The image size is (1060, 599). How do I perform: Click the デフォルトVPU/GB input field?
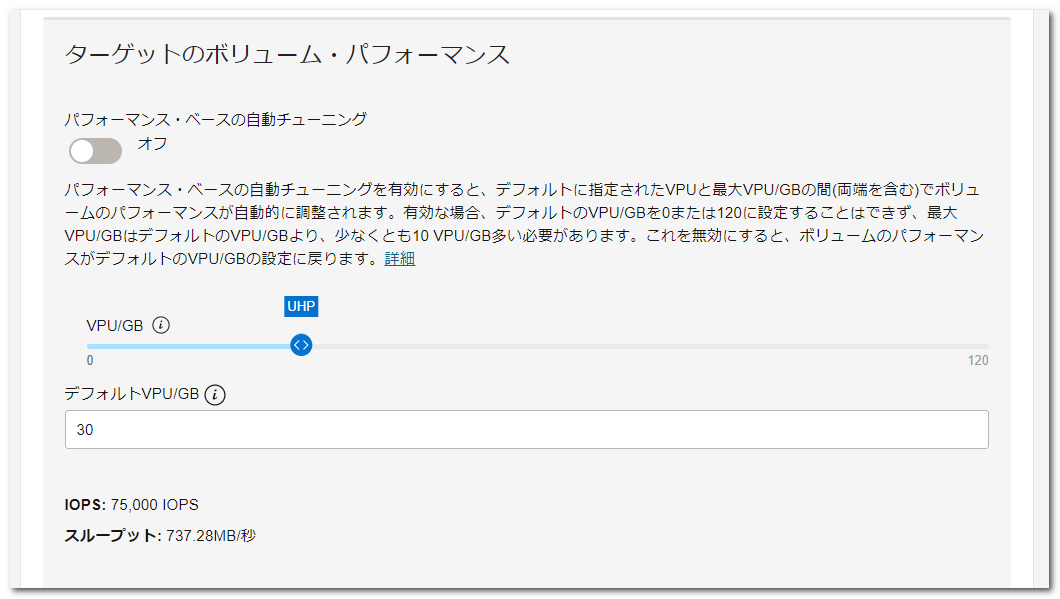click(x=527, y=429)
